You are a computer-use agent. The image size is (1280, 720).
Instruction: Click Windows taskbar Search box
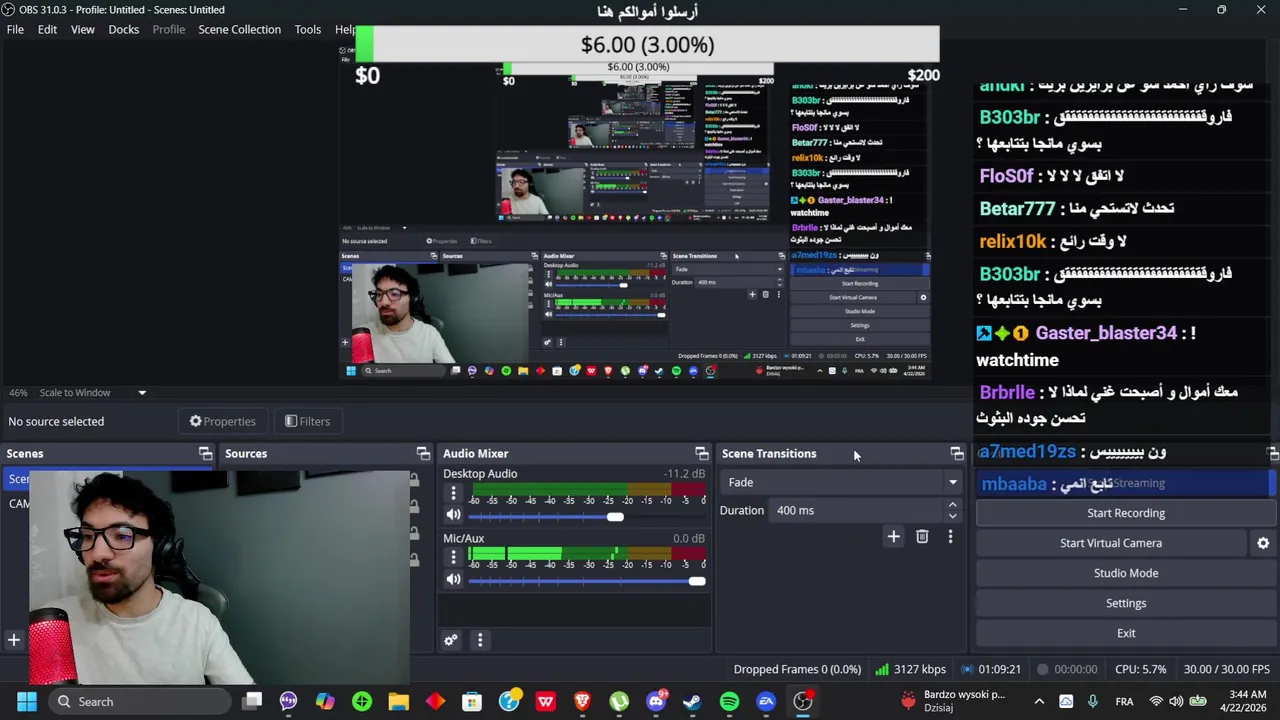[x=138, y=701]
